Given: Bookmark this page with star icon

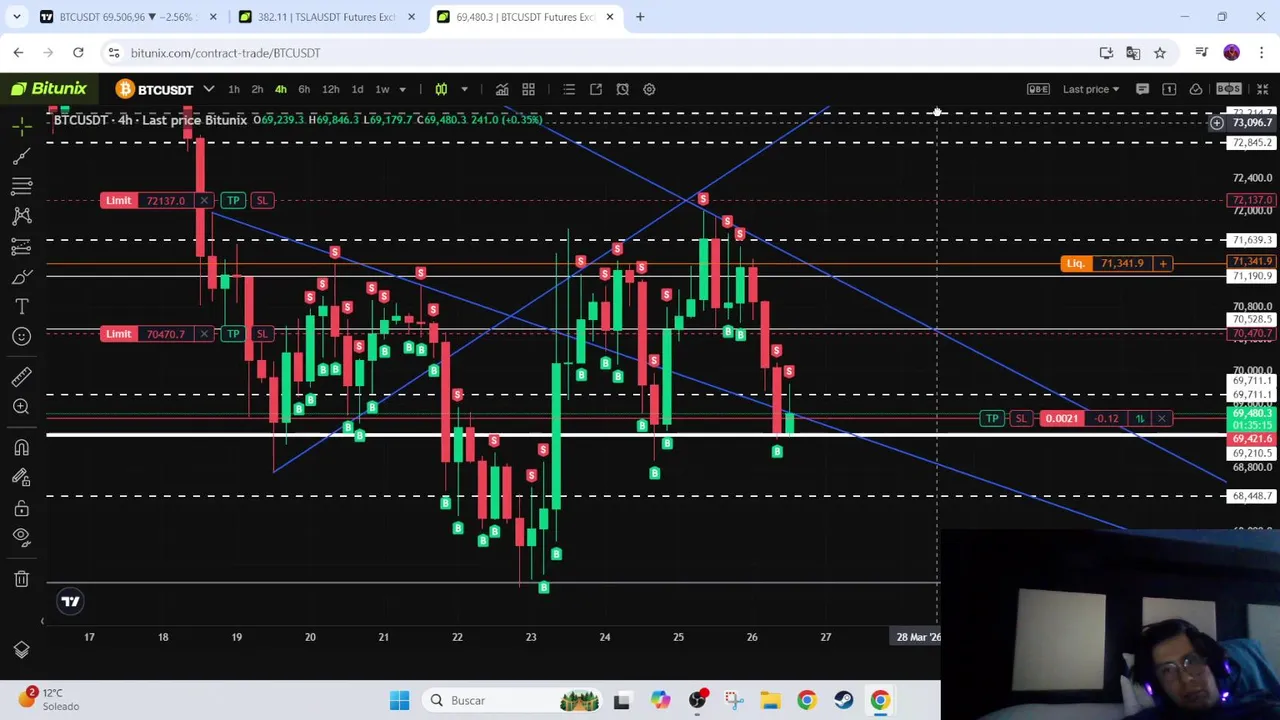Looking at the screenshot, I should [x=1160, y=53].
